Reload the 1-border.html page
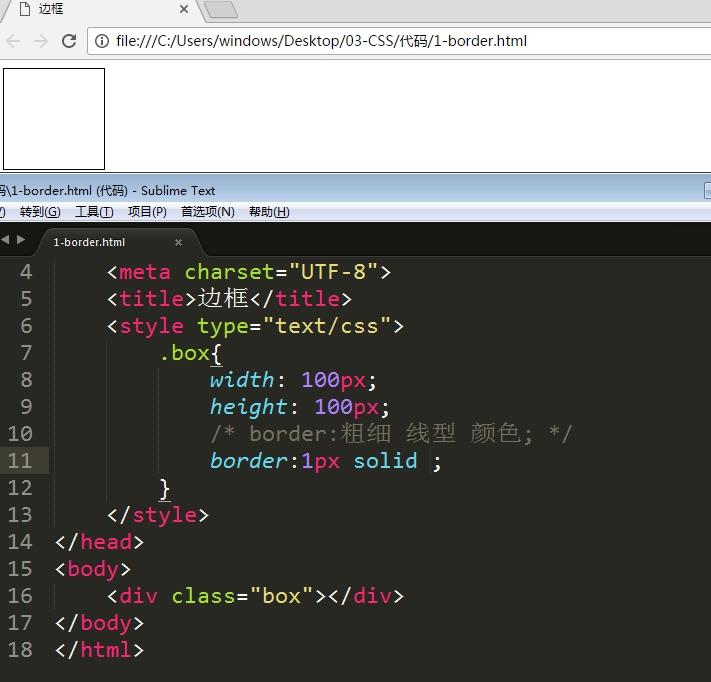 (69, 41)
